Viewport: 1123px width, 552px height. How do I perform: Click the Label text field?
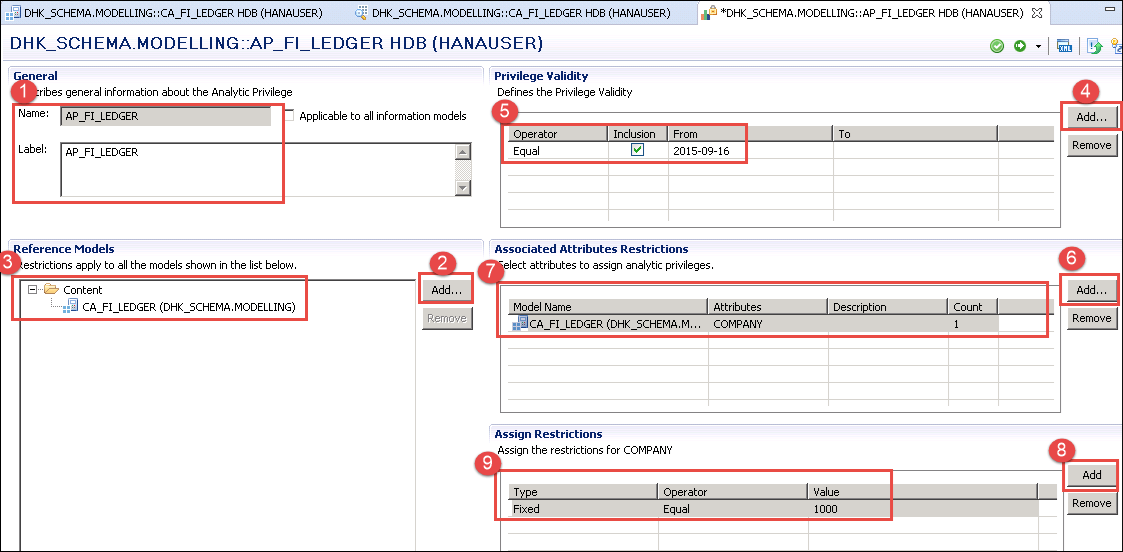pyautogui.click(x=256, y=168)
